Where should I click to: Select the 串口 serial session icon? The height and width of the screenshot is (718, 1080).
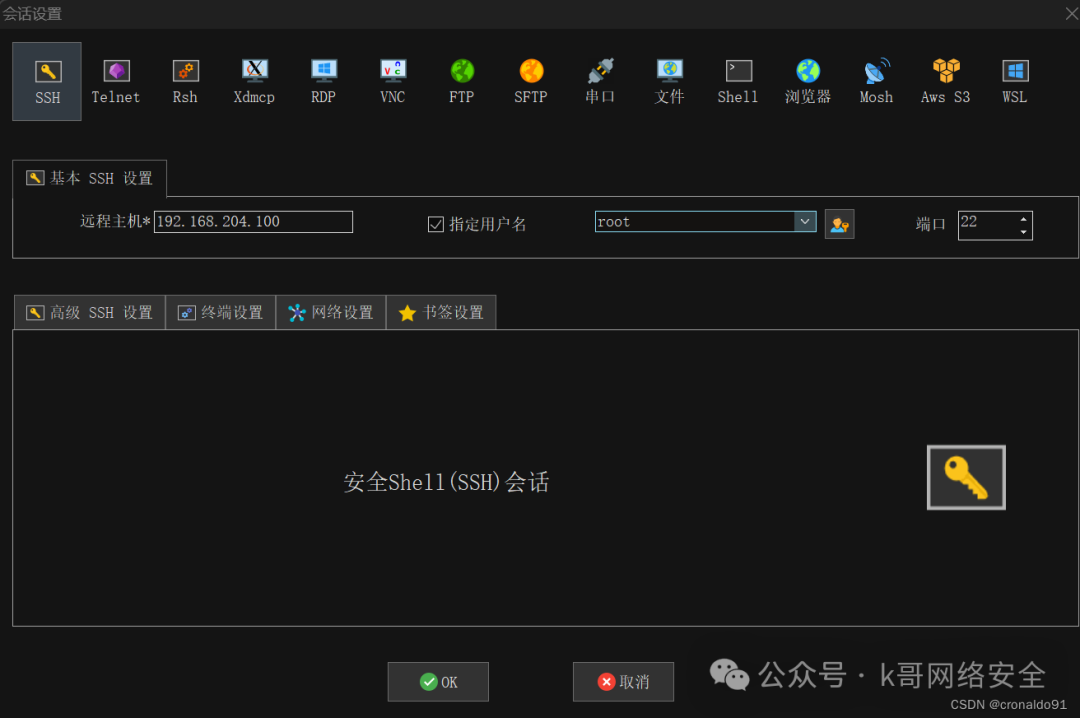click(599, 80)
